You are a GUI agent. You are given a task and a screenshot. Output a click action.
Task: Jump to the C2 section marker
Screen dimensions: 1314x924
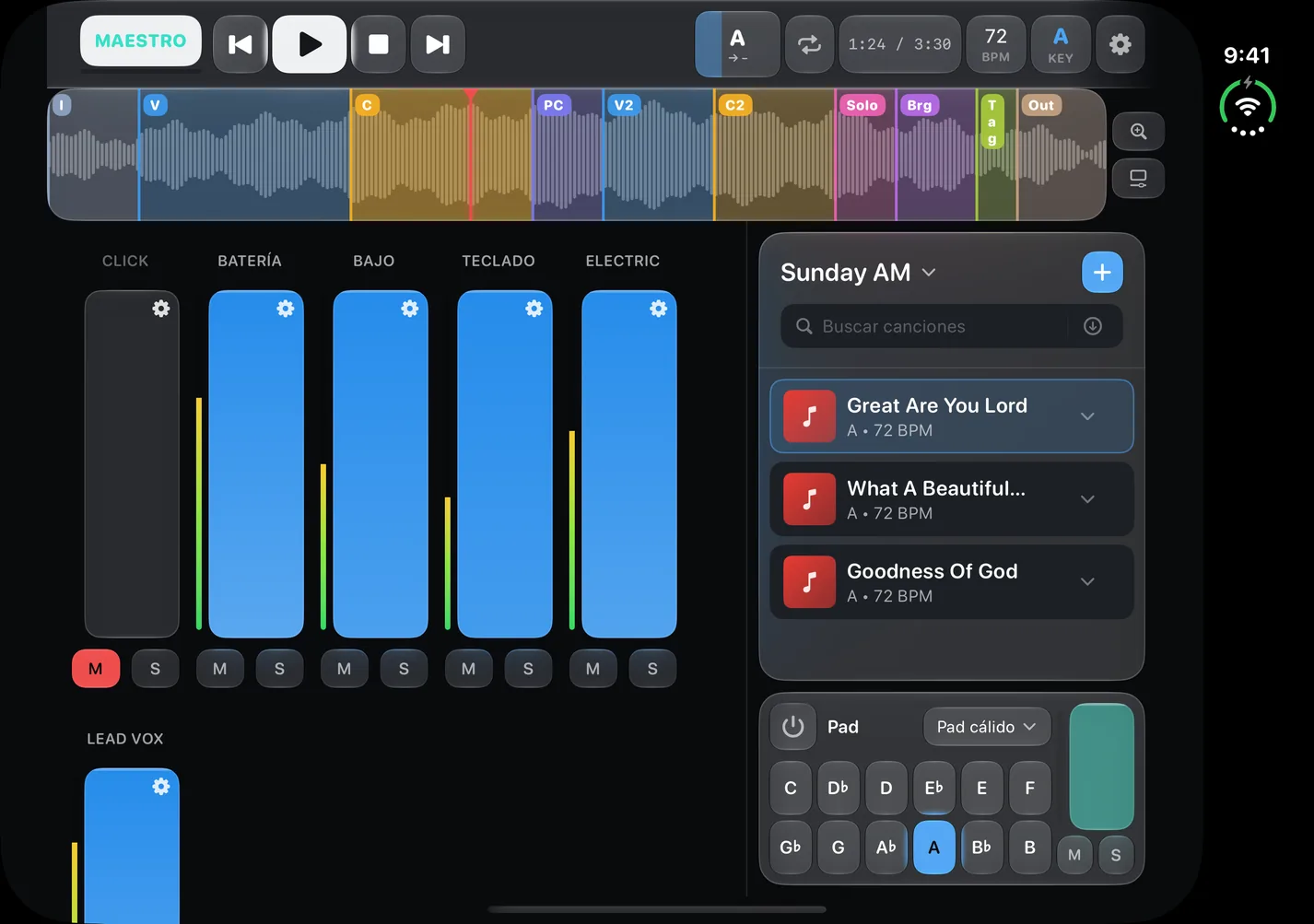click(734, 105)
